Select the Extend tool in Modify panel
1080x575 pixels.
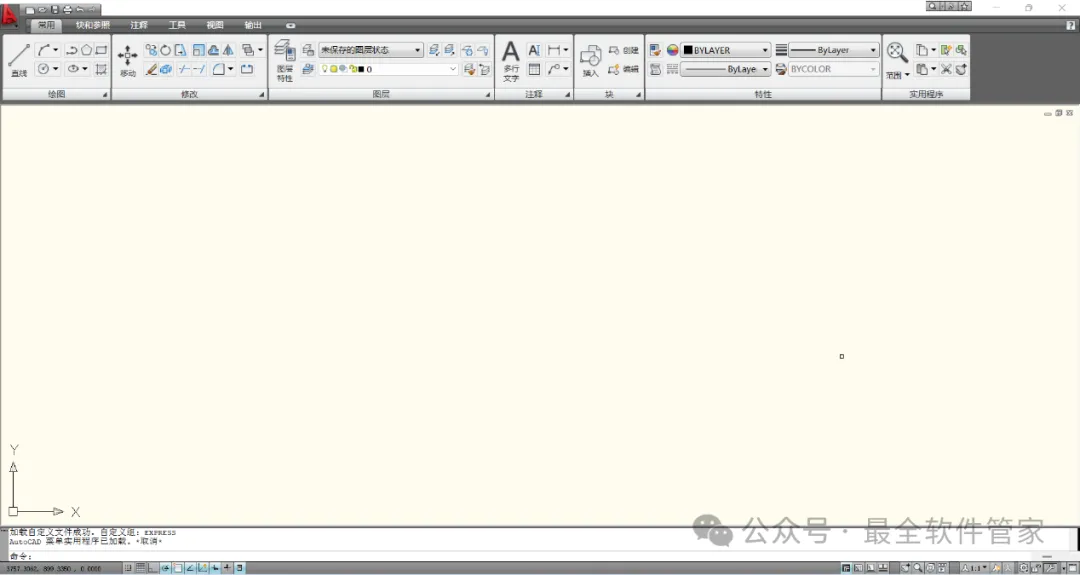point(199,69)
